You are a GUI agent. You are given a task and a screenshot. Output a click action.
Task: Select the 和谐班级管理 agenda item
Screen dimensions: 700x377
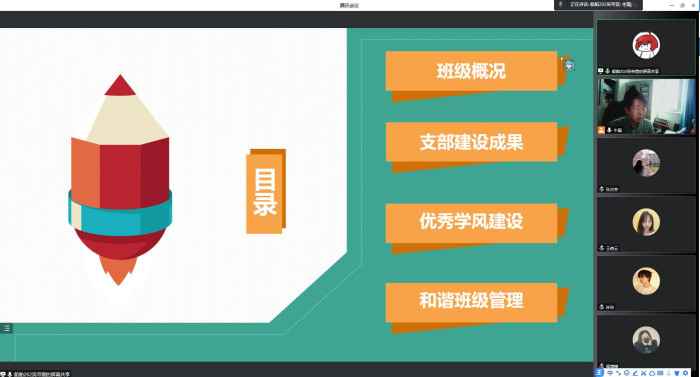coord(471,300)
